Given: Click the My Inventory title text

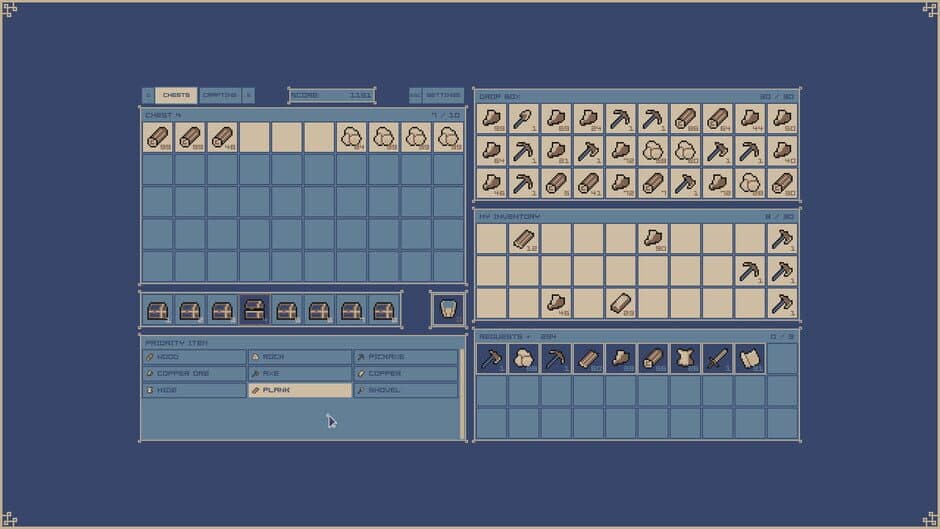Looking at the screenshot, I should (x=510, y=217).
